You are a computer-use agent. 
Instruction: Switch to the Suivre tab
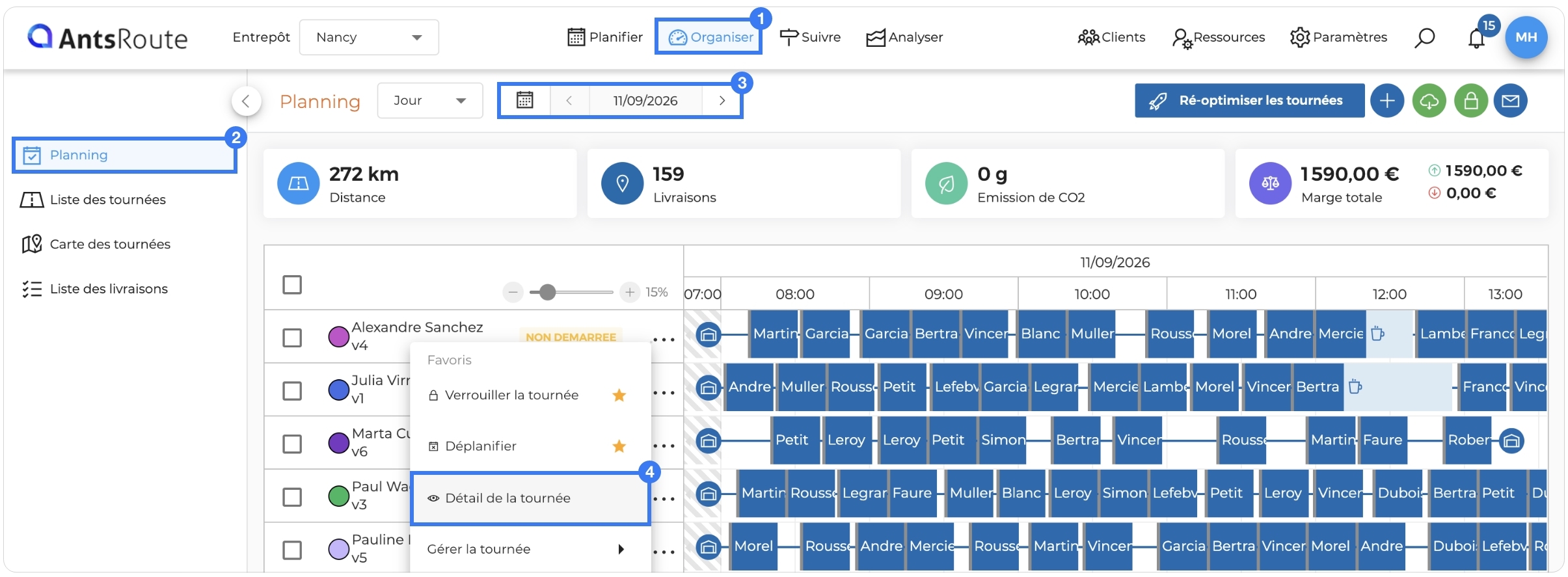click(x=810, y=37)
